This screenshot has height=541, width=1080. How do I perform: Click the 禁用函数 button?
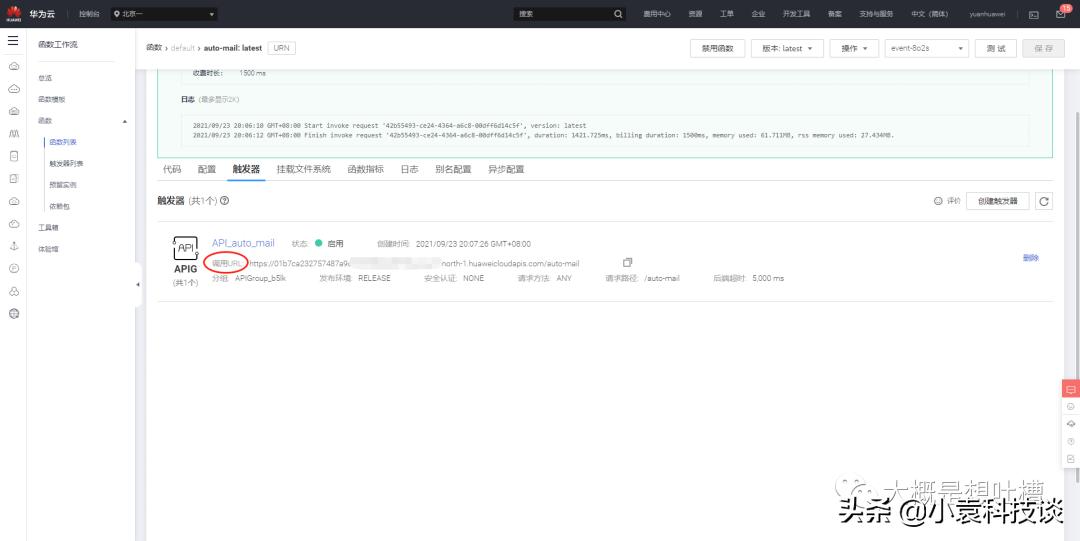tap(717, 48)
